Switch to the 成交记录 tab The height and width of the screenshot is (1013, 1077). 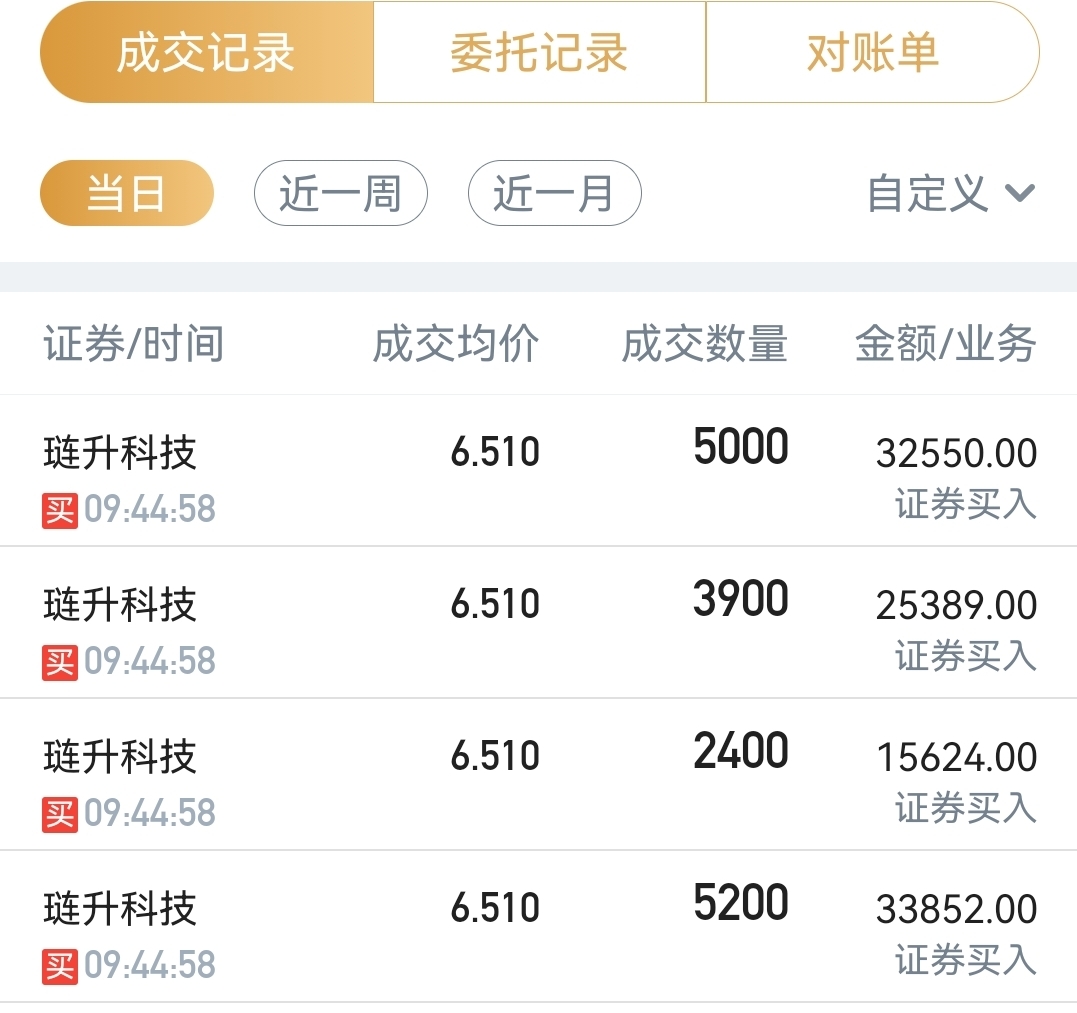pyautogui.click(x=206, y=53)
